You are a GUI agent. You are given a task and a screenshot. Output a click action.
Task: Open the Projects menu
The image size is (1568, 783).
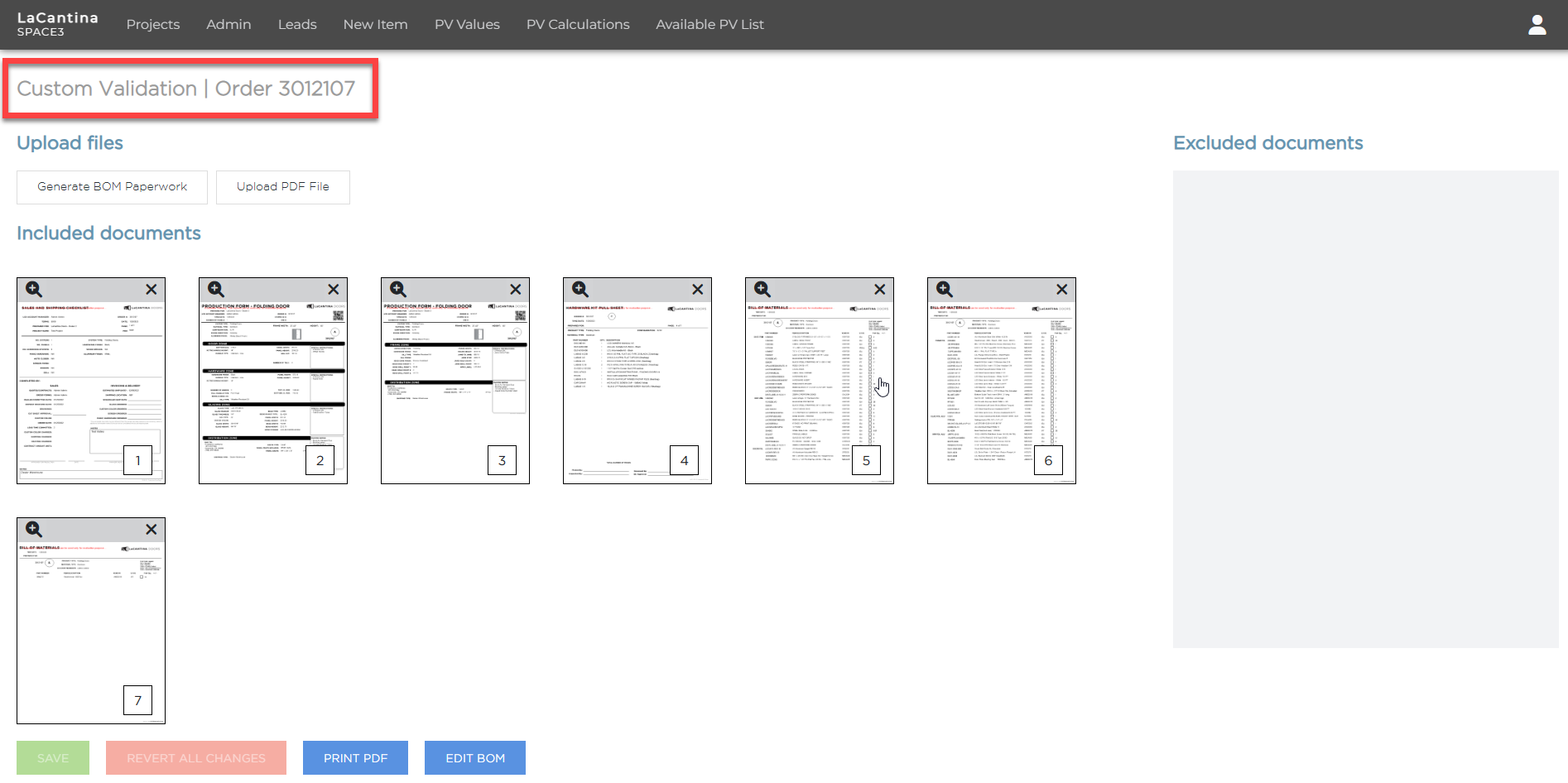point(153,25)
